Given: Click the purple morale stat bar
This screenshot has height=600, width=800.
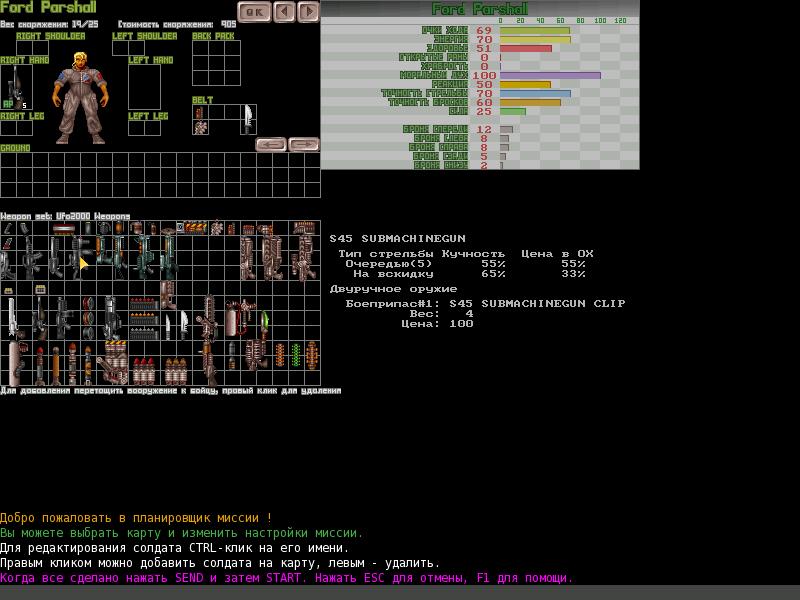Looking at the screenshot, I should (x=550, y=75).
